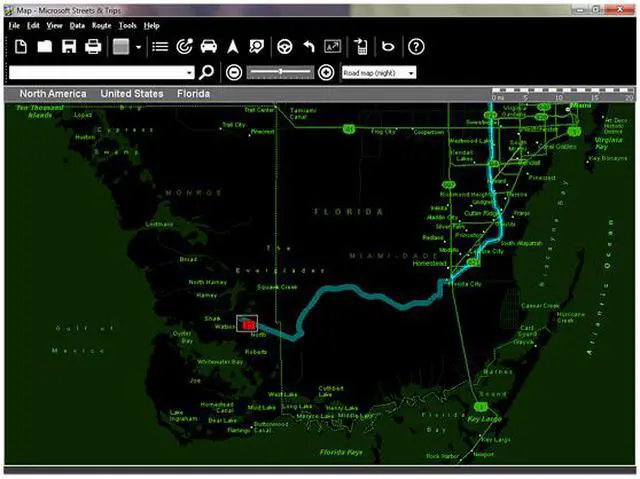This screenshot has height=479, width=640.
Task: Open the Tools menu
Action: (x=127, y=24)
